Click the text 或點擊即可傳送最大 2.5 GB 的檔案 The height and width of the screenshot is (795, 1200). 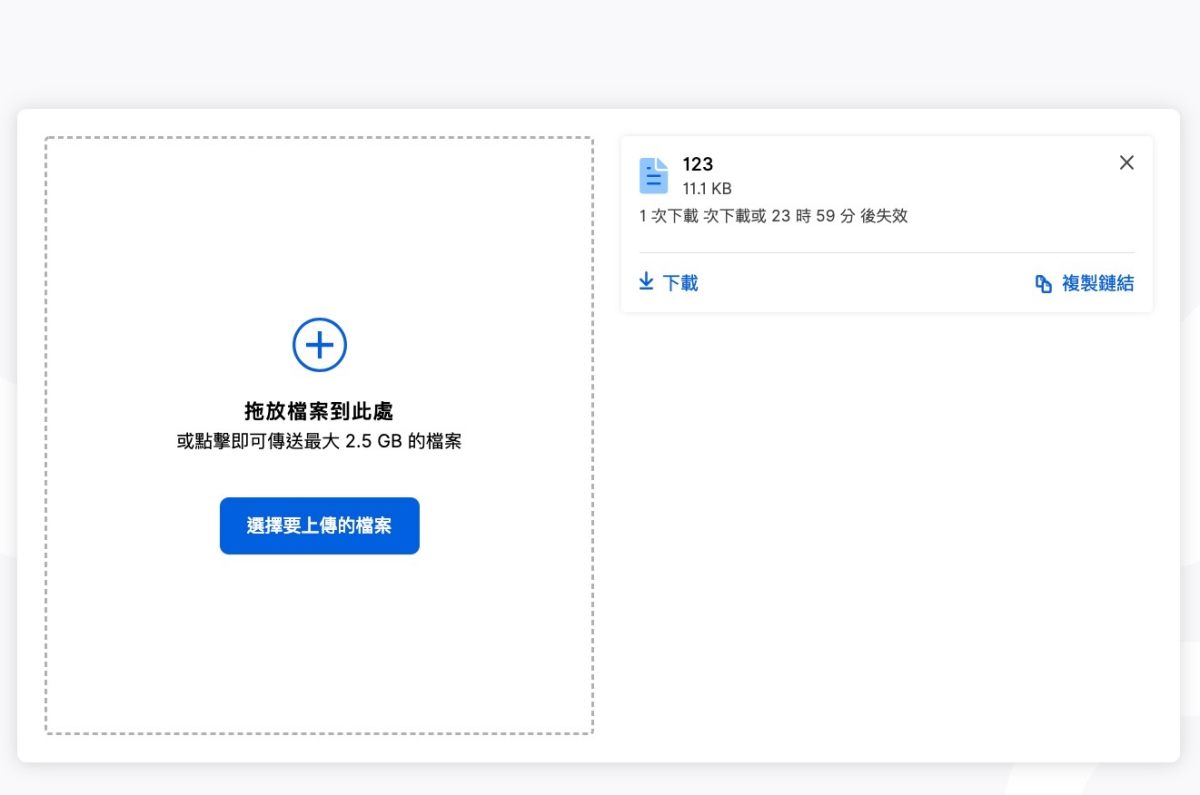319,441
